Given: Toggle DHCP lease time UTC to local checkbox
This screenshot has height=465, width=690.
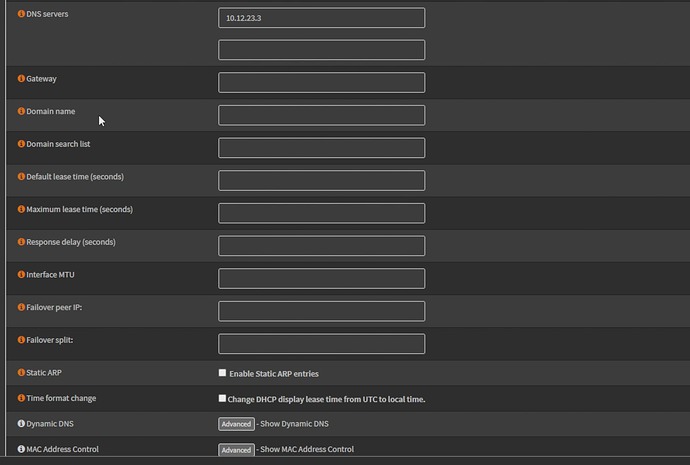Looking at the screenshot, I should click(223, 398).
